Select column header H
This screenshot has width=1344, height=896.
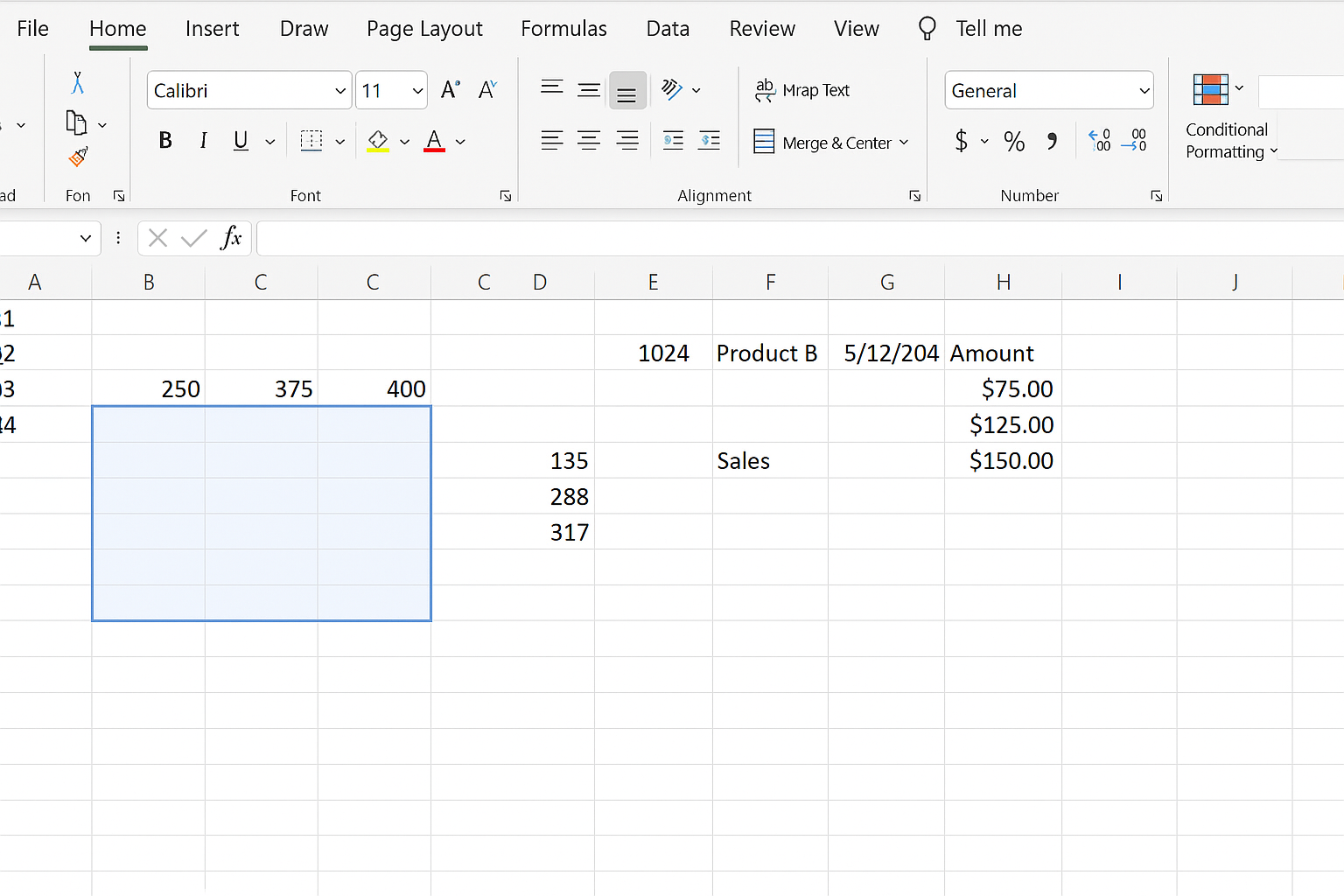tap(1004, 282)
